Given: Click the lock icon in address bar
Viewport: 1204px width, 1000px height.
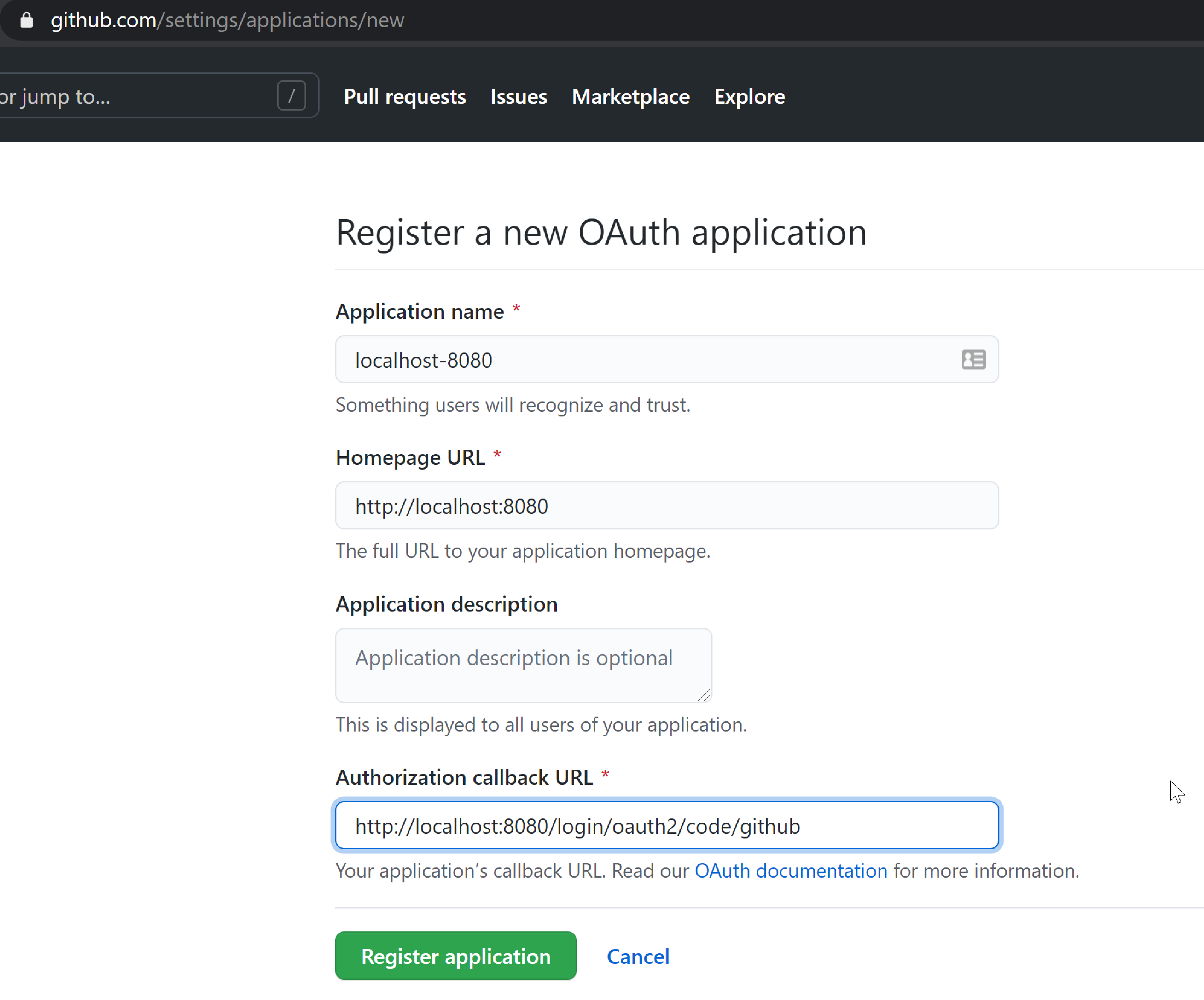Looking at the screenshot, I should (26, 21).
